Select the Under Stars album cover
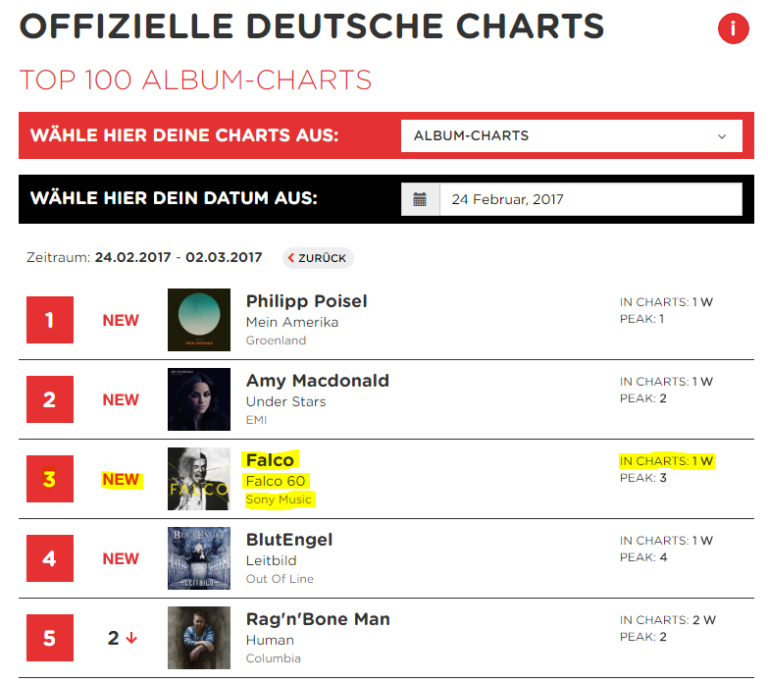The image size is (768, 682). [199, 399]
